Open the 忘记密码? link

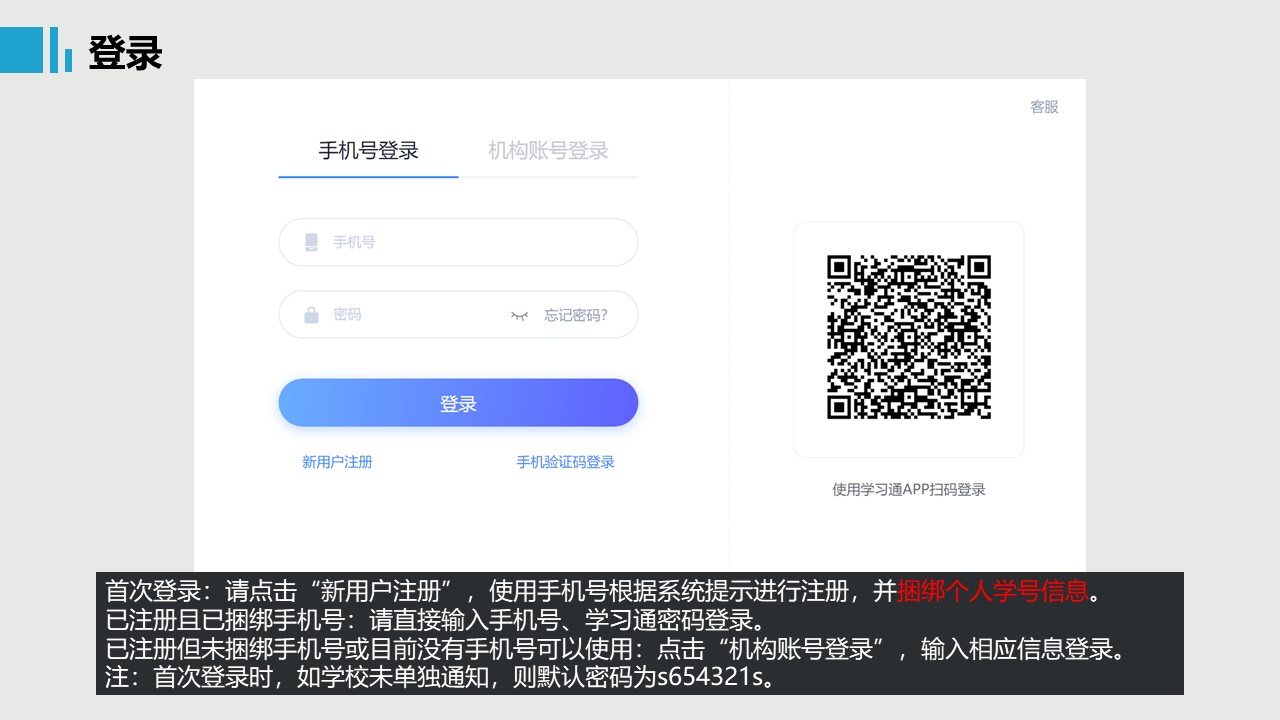576,315
